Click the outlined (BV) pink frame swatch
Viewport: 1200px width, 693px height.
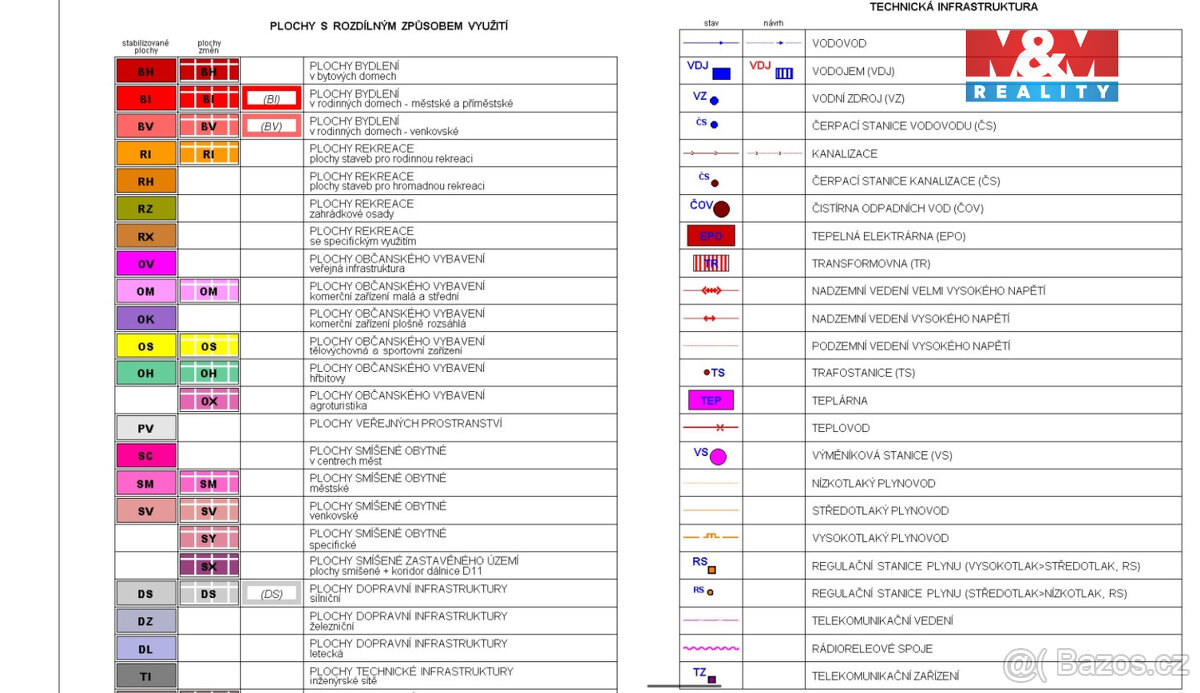coord(272,126)
